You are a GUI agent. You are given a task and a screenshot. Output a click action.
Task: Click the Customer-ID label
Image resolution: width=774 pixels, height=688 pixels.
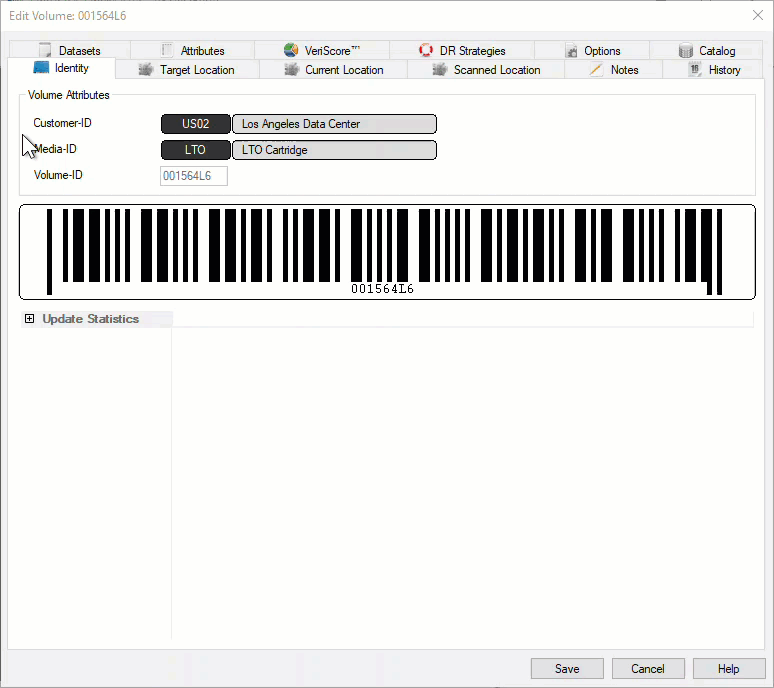pyautogui.click(x=62, y=123)
